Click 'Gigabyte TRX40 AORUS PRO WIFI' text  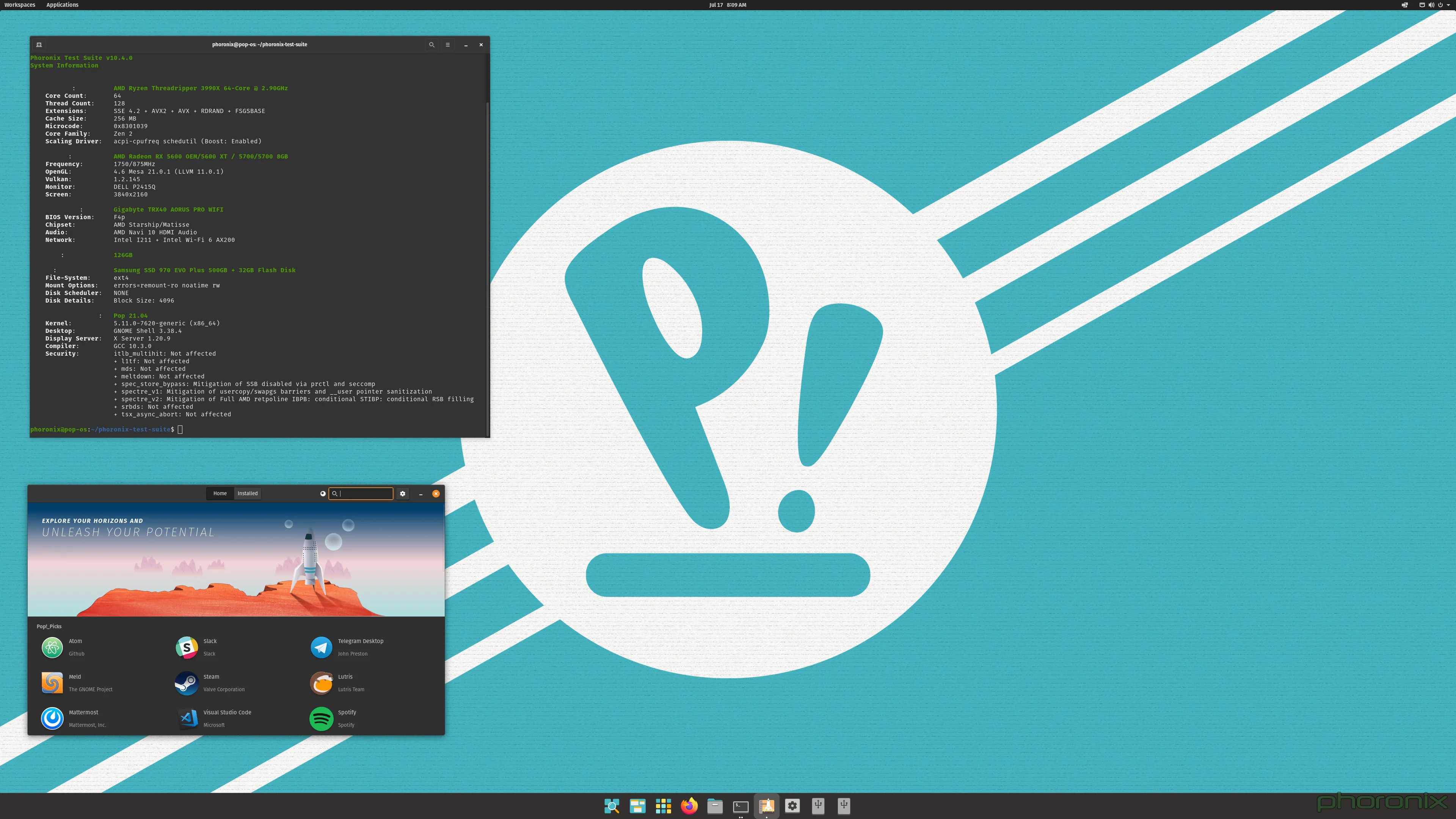pos(168,210)
